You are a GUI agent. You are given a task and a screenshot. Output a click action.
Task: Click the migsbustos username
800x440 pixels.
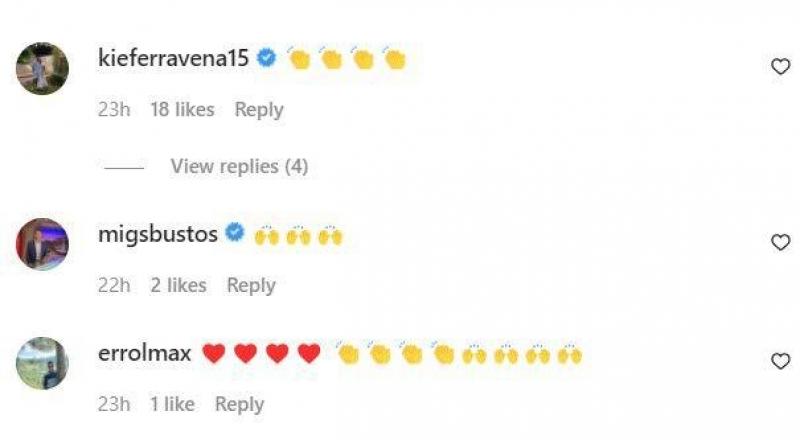click(x=158, y=235)
